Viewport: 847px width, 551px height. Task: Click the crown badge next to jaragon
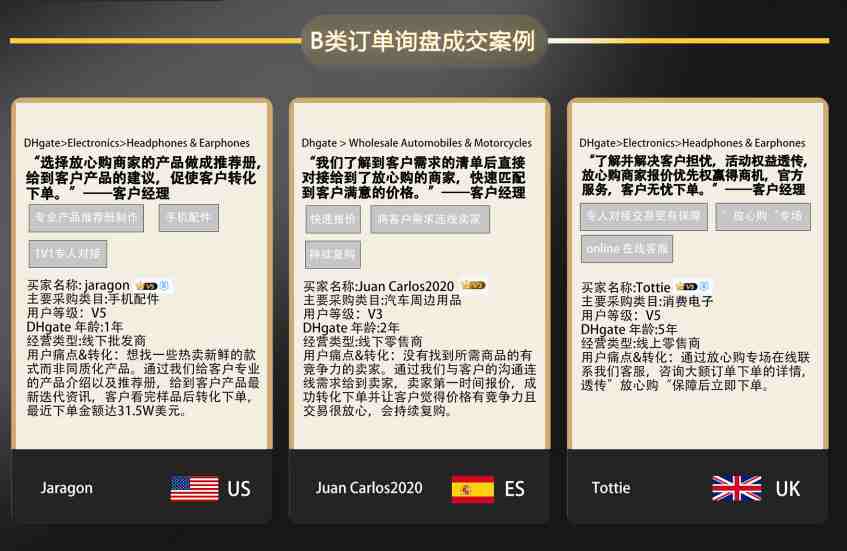(146, 285)
